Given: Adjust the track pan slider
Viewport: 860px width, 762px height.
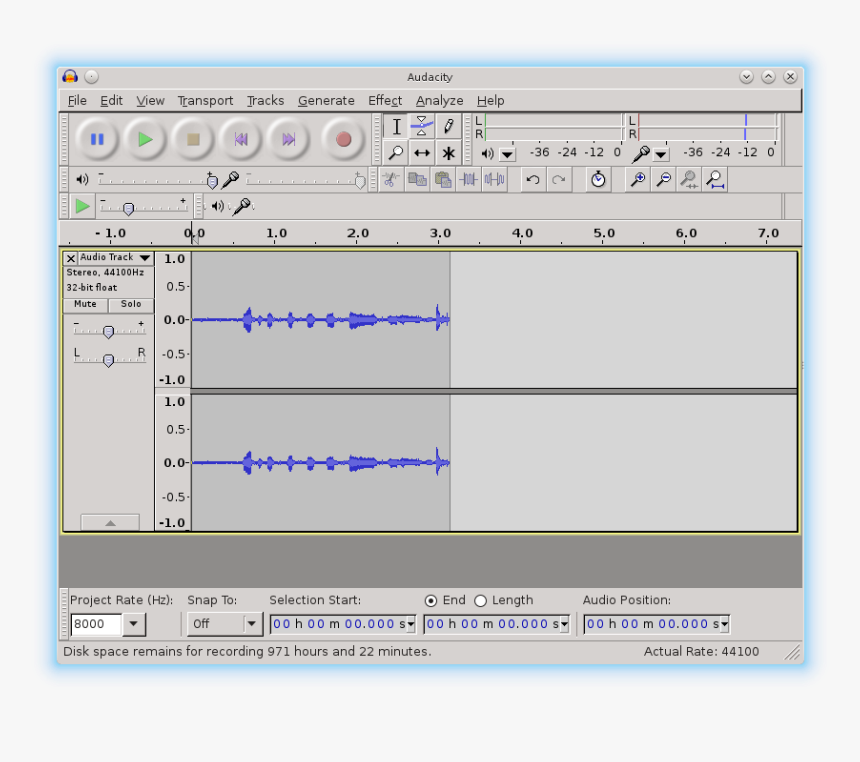Looking at the screenshot, I should [109, 360].
